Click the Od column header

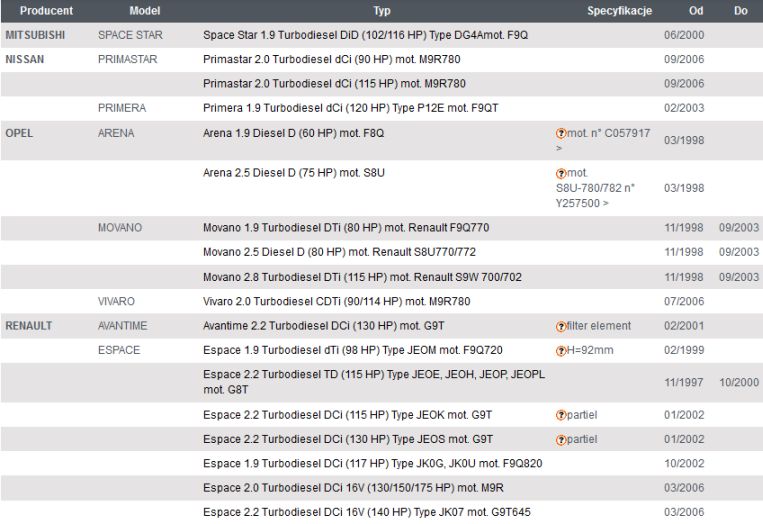[696, 11]
